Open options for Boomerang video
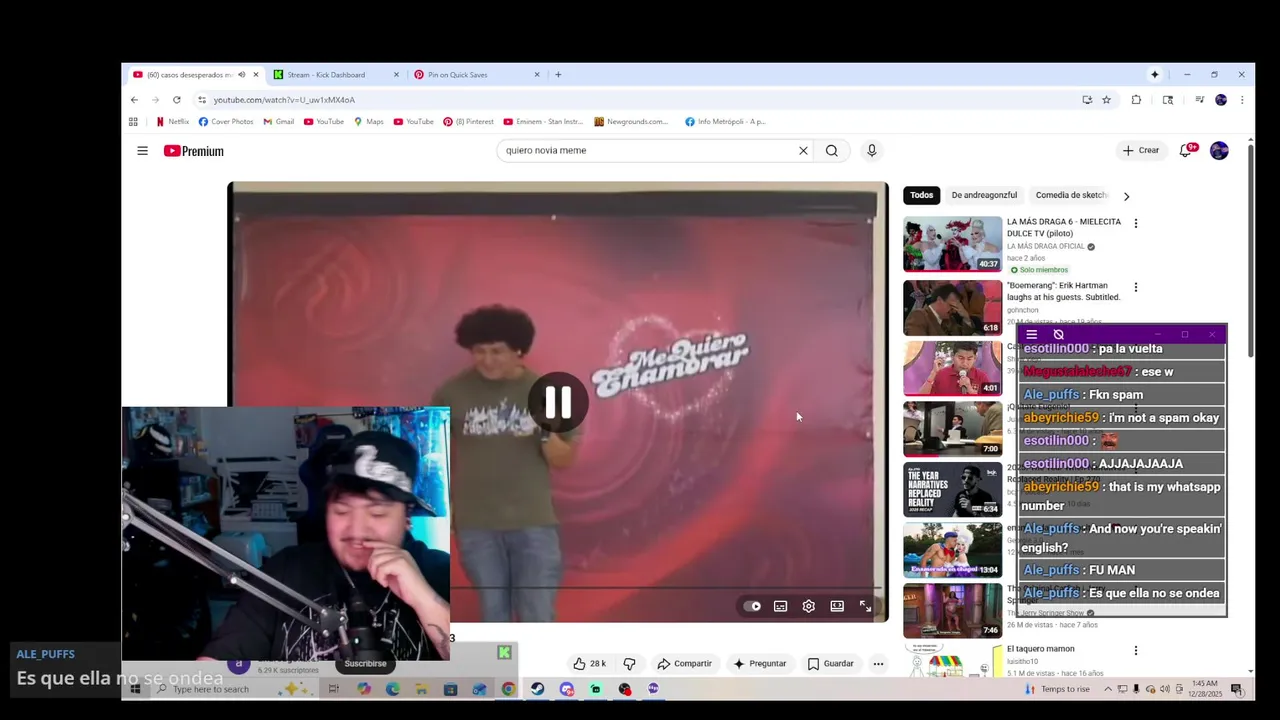 tap(1135, 287)
